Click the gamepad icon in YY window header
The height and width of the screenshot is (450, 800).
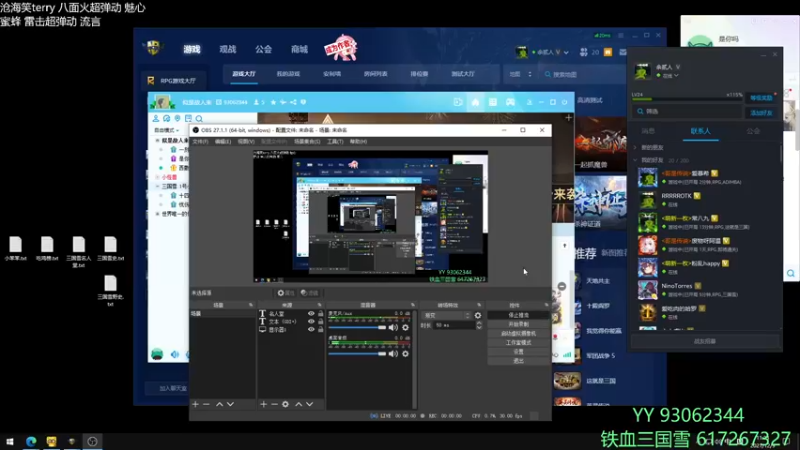[510, 102]
